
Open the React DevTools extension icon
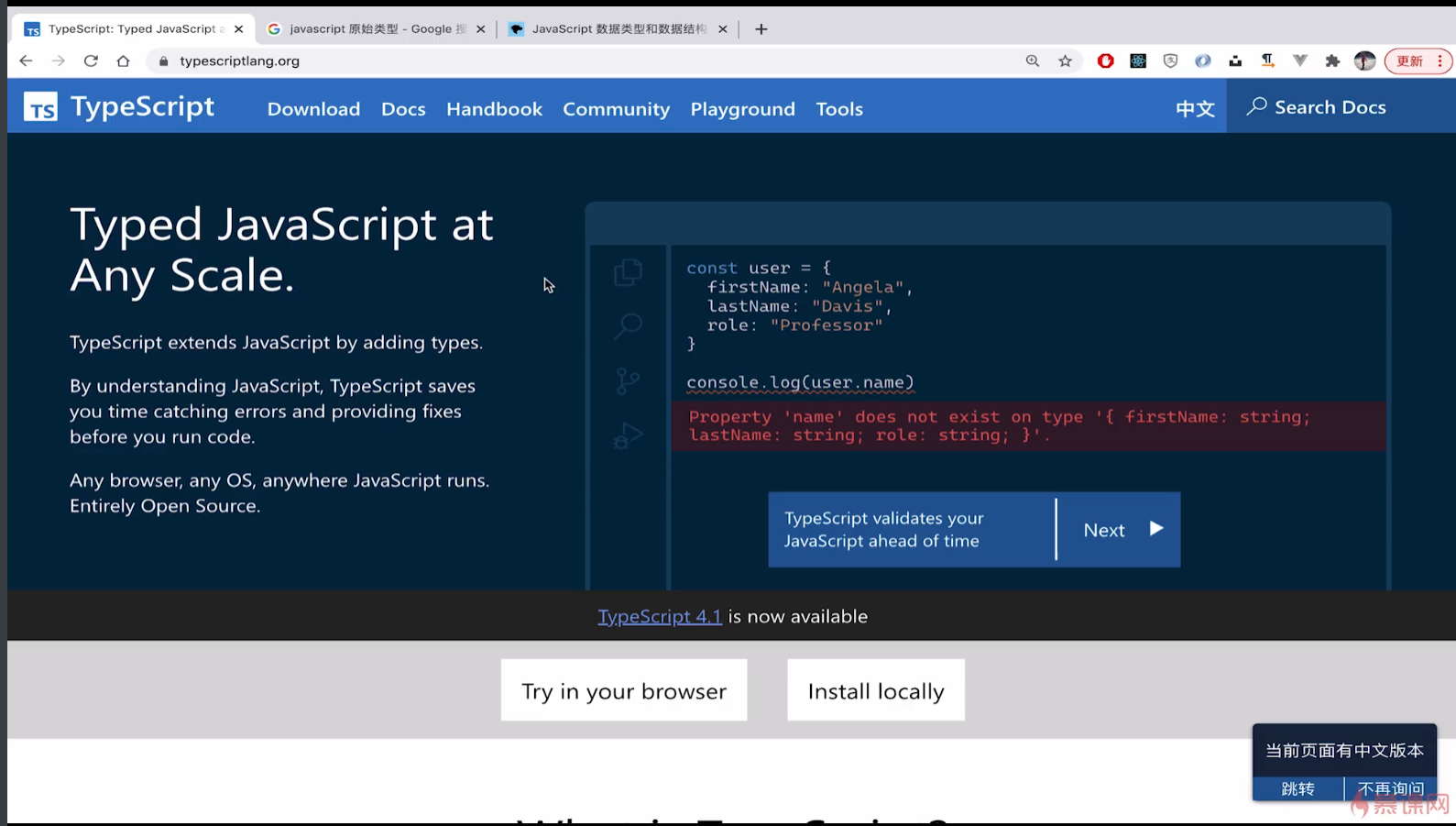tap(1138, 61)
